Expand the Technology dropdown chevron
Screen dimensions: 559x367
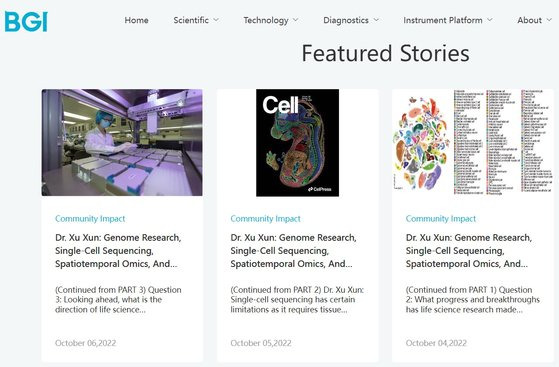[x=296, y=20]
